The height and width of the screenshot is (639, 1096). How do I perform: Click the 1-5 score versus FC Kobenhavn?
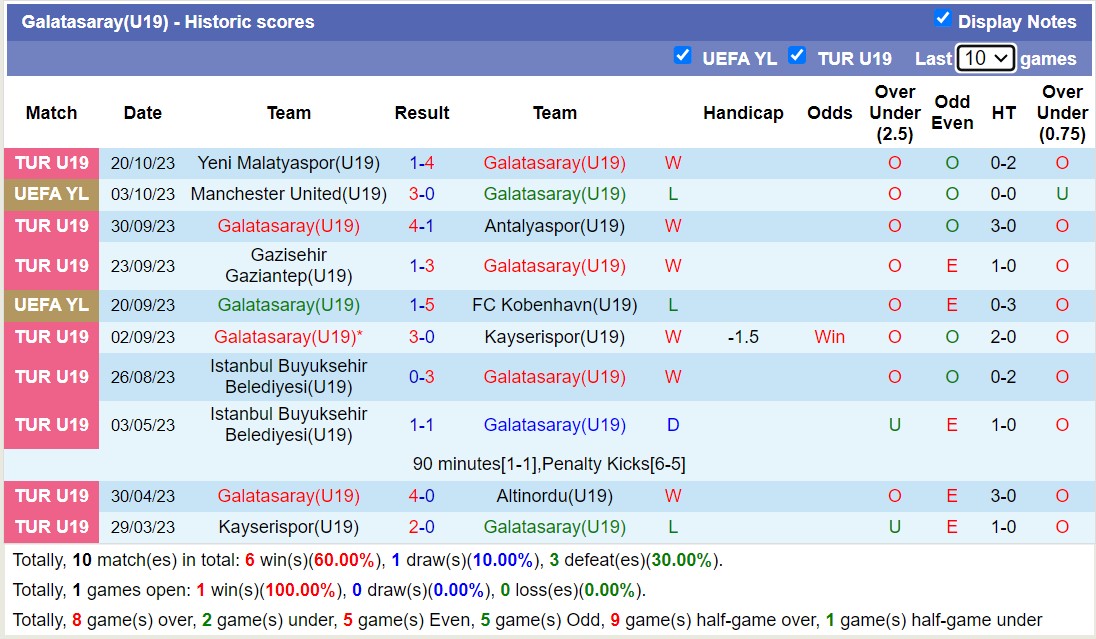(421, 305)
